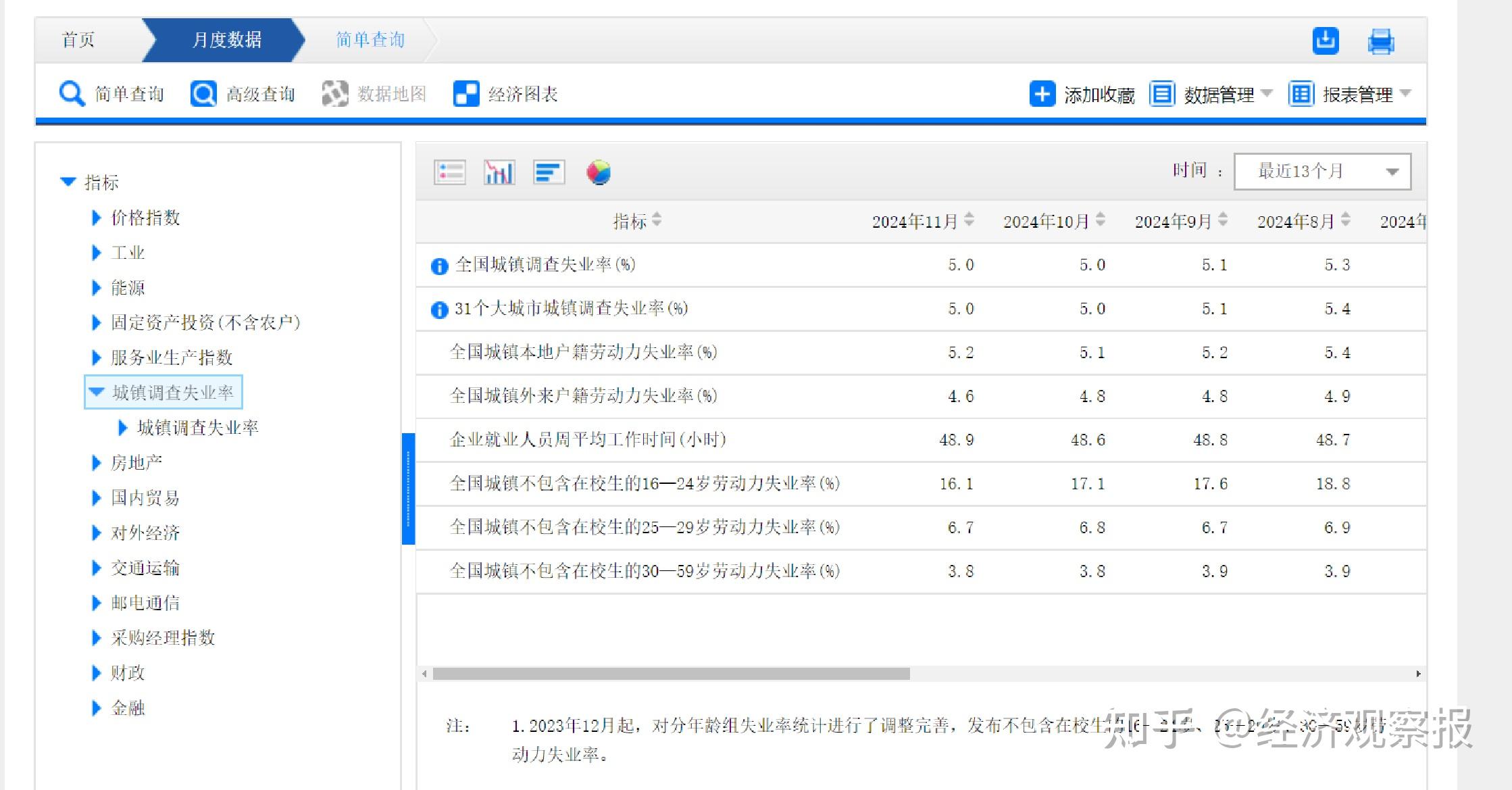Viewport: 1512px width, 790px height.
Task: Show data as column chart icon
Action: point(499,172)
